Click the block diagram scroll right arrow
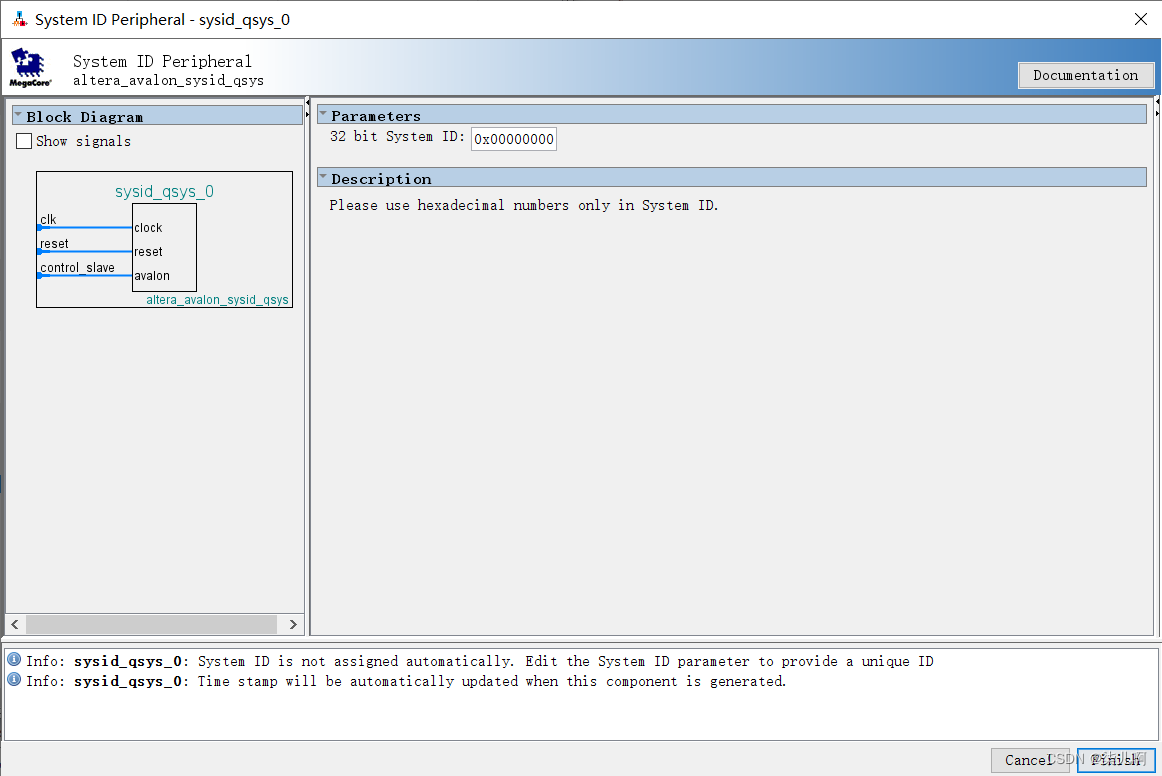Viewport: 1162px width, 776px height. point(293,624)
